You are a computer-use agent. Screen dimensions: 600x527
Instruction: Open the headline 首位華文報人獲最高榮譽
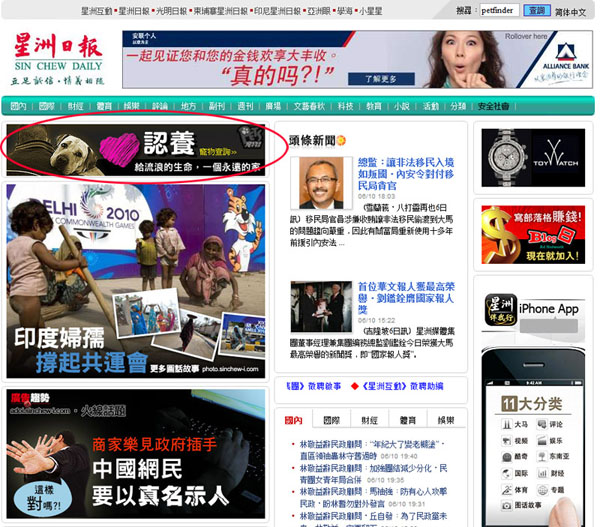point(406,298)
